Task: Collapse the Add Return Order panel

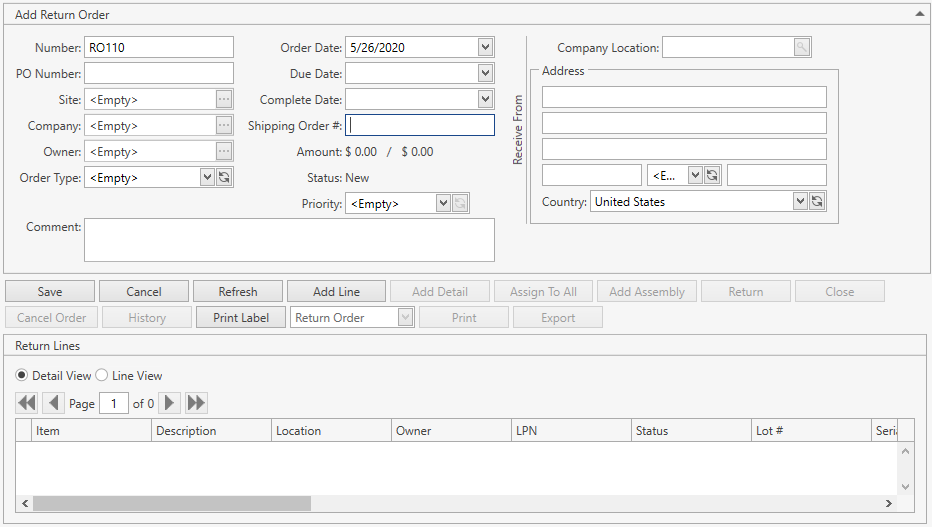Action: (x=919, y=14)
